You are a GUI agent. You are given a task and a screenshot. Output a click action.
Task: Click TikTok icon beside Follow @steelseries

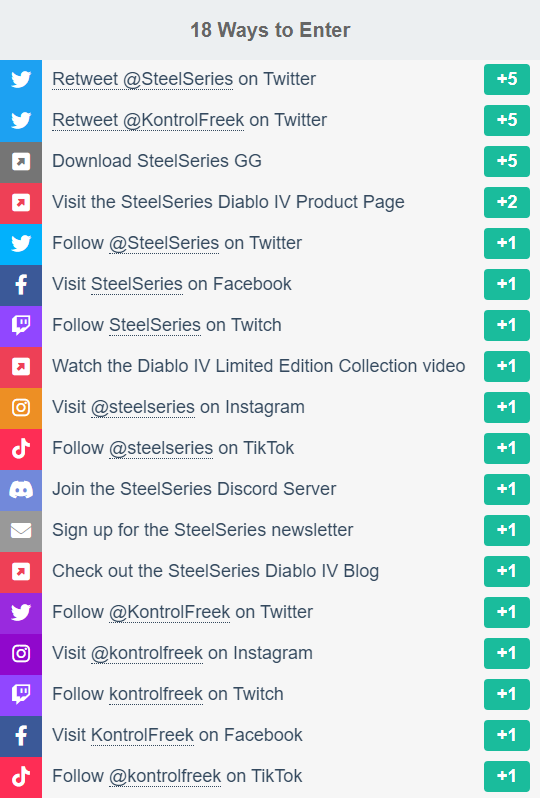(x=21, y=449)
